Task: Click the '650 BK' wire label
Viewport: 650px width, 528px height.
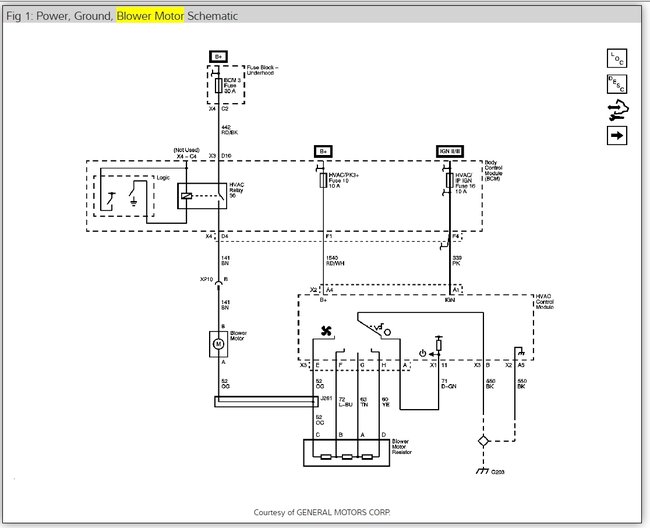Action: 490,383
